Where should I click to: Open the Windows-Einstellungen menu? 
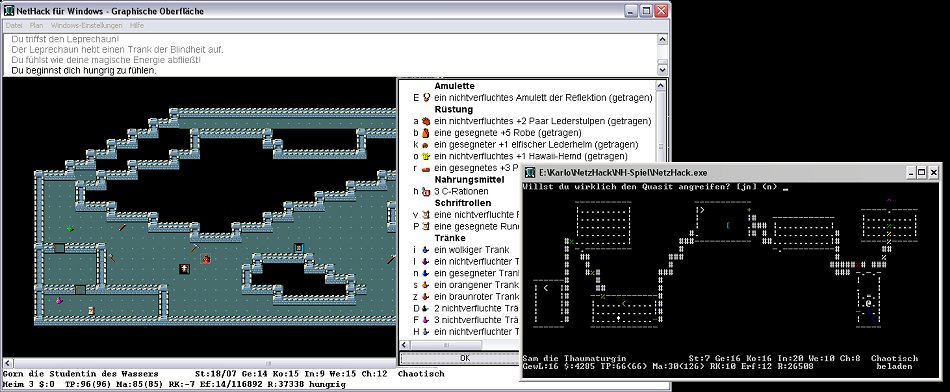click(x=87, y=25)
